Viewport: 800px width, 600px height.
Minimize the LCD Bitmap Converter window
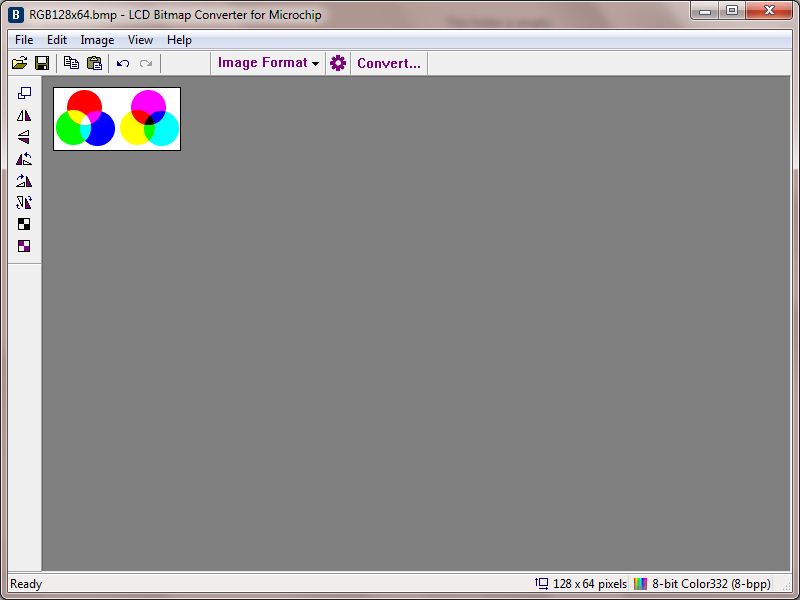pyautogui.click(x=705, y=11)
